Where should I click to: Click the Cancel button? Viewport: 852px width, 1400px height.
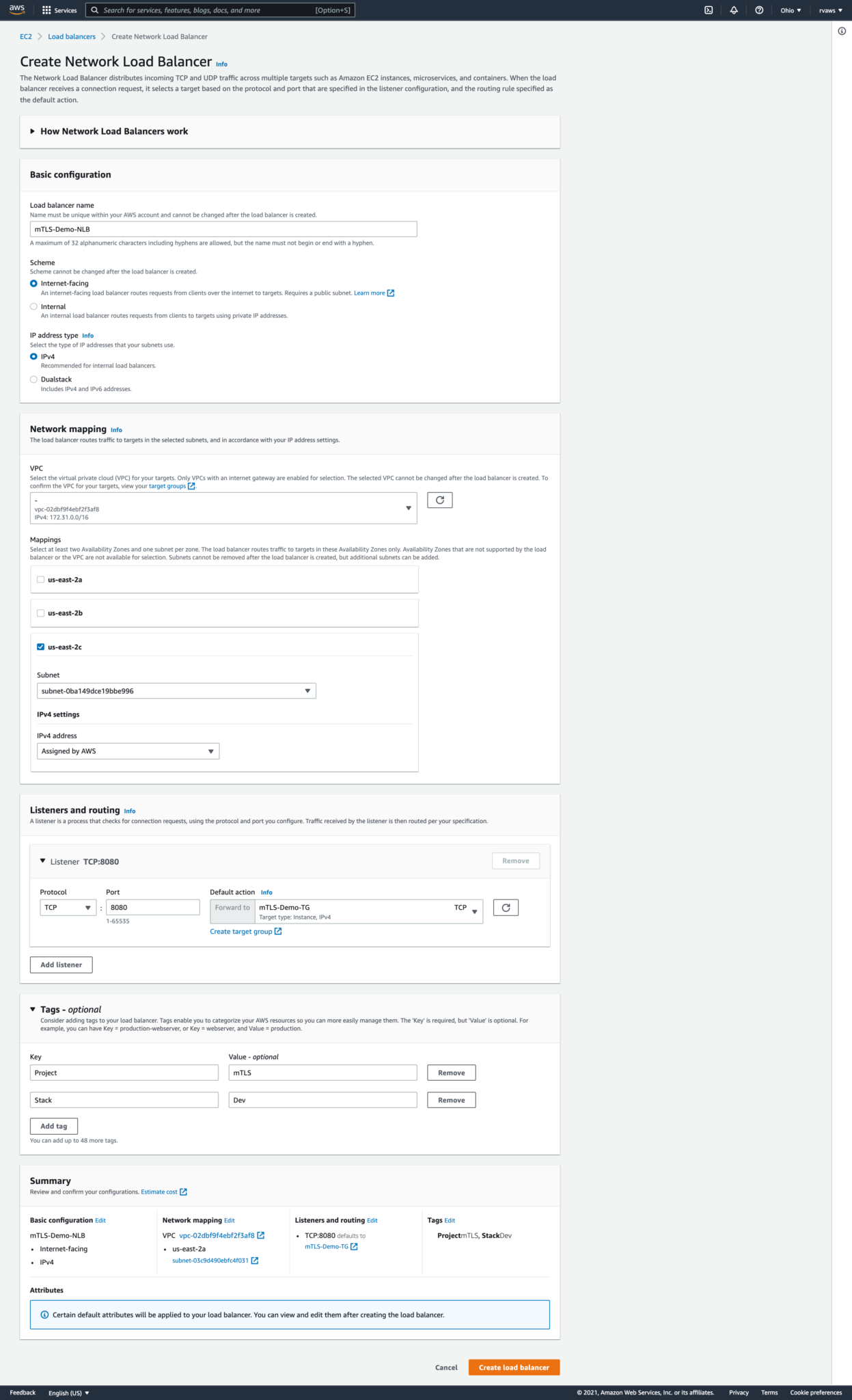coord(446,1367)
